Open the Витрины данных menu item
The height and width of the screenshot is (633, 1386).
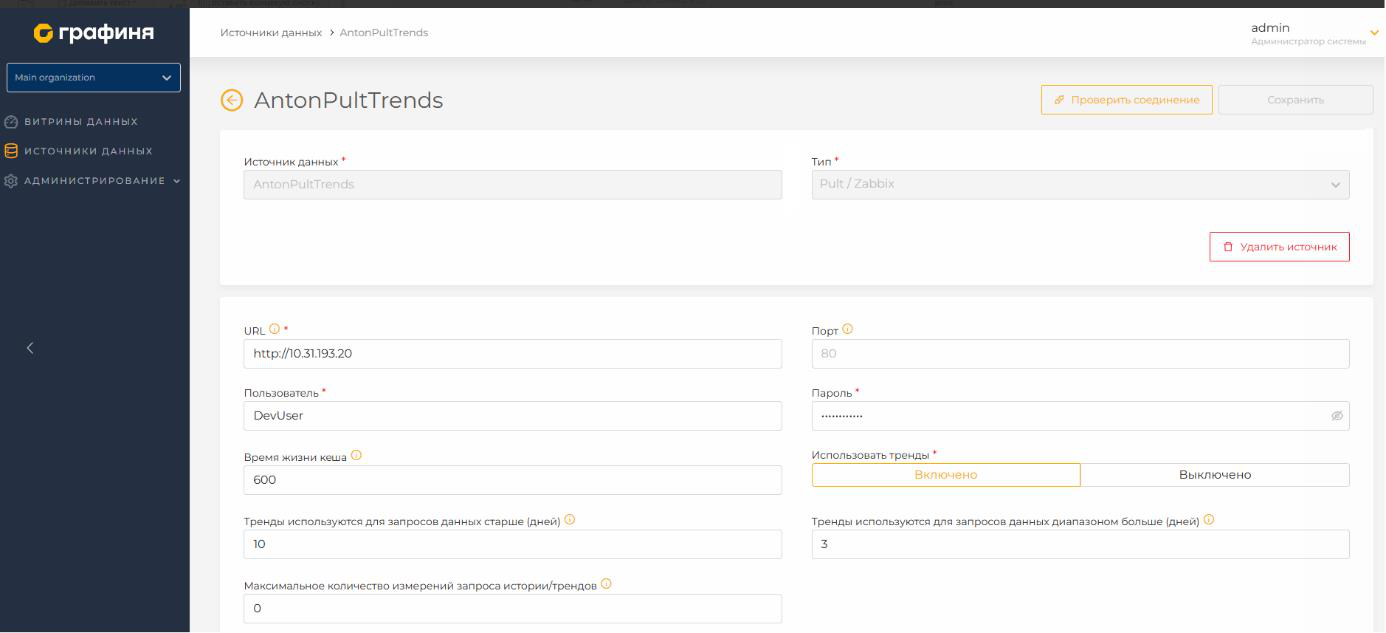81,122
